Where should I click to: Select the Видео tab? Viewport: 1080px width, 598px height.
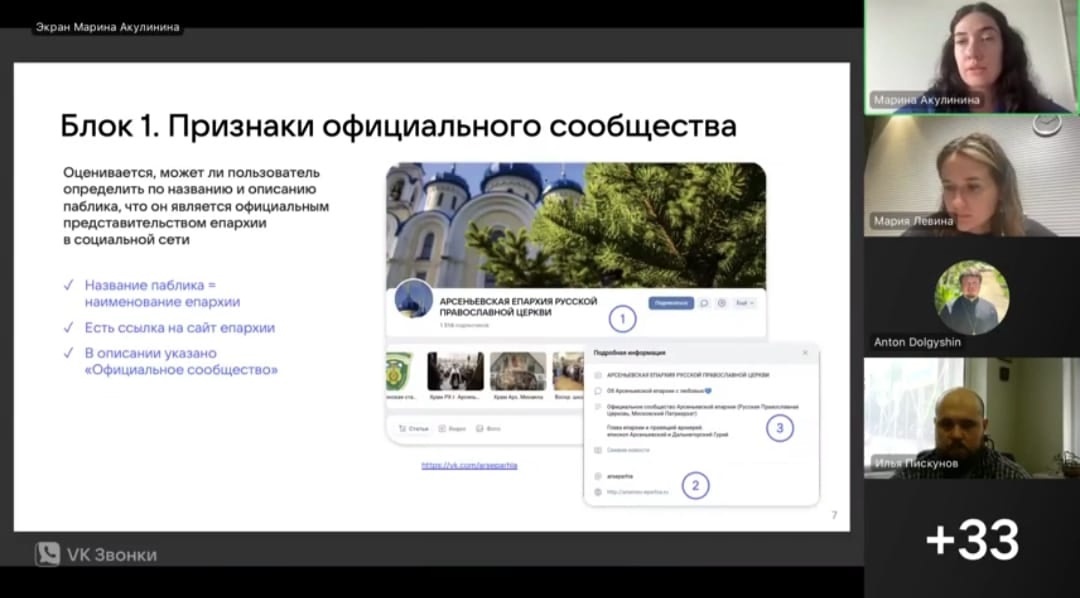click(452, 429)
